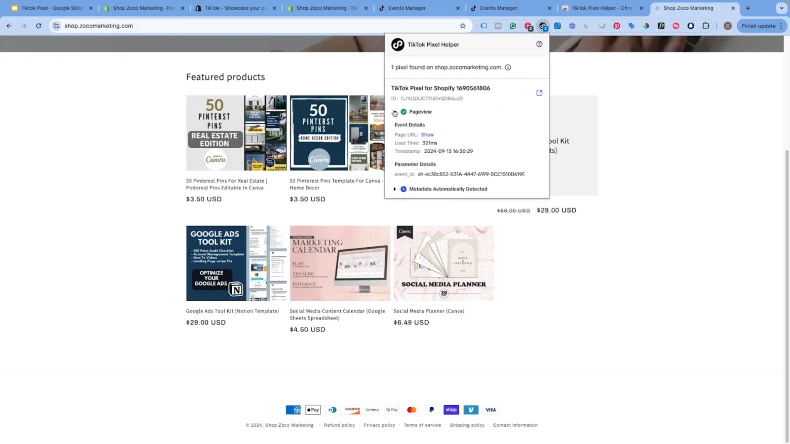Click the PayPal payment icon

point(431,410)
